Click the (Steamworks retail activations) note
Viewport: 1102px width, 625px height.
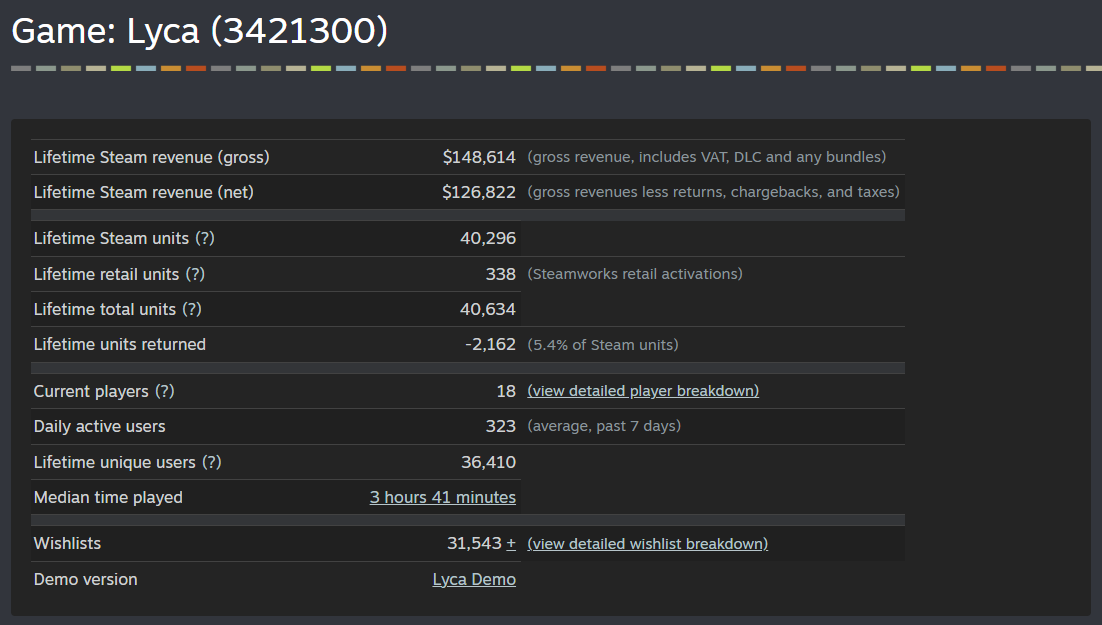[635, 274]
